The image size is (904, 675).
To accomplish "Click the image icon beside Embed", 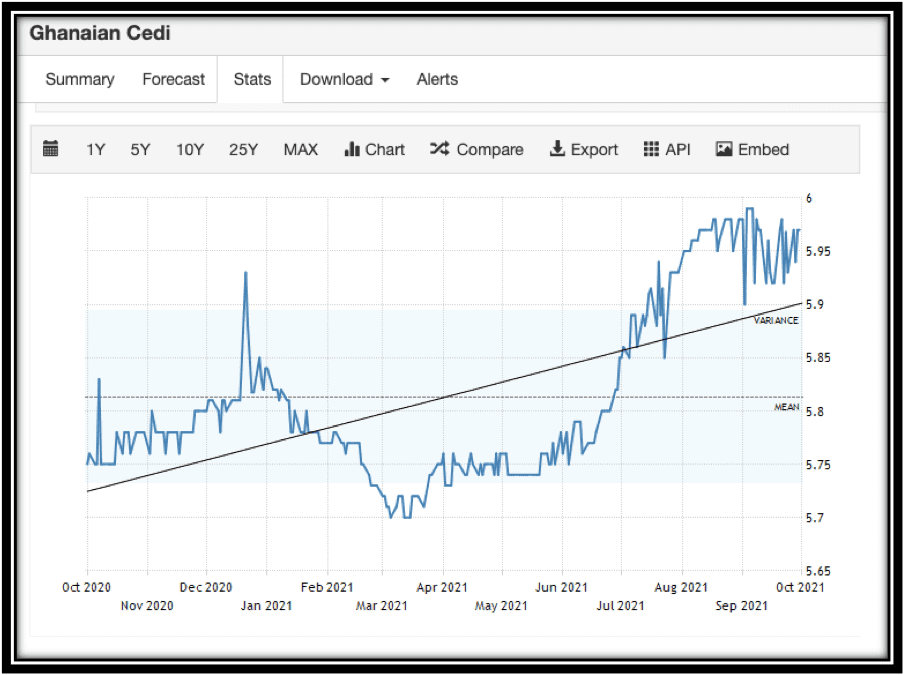I will [x=724, y=149].
